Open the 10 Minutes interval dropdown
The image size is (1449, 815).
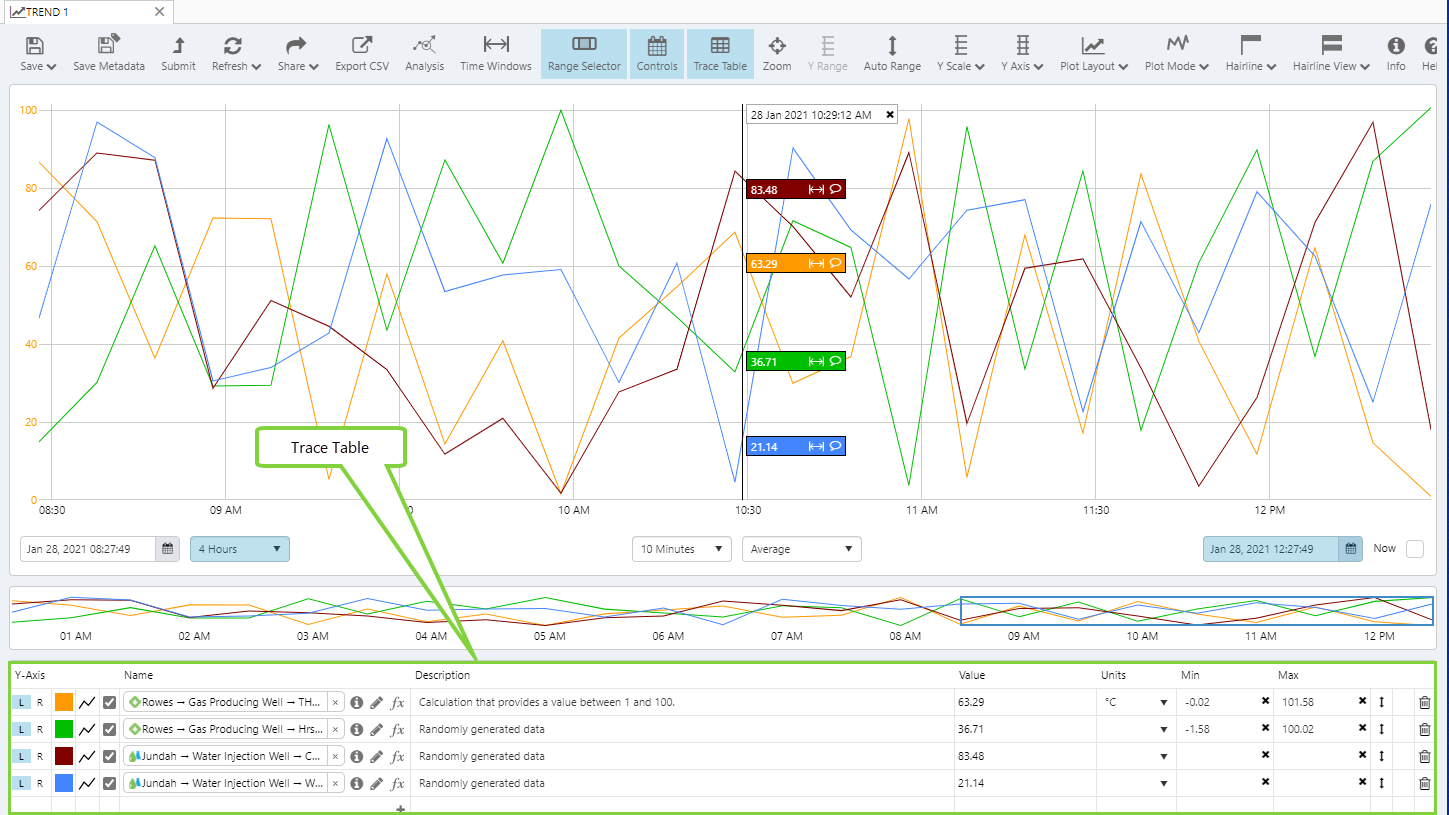coord(682,549)
